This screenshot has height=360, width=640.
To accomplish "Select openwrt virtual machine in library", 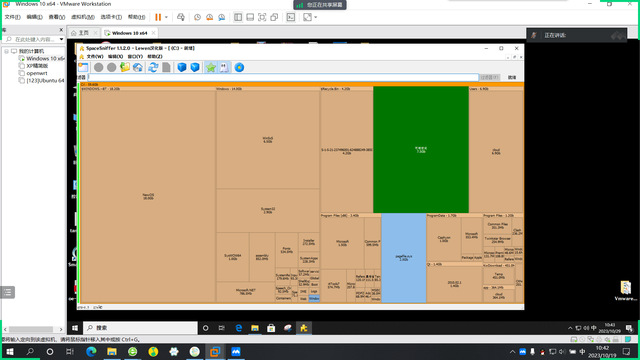I will tap(37, 73).
